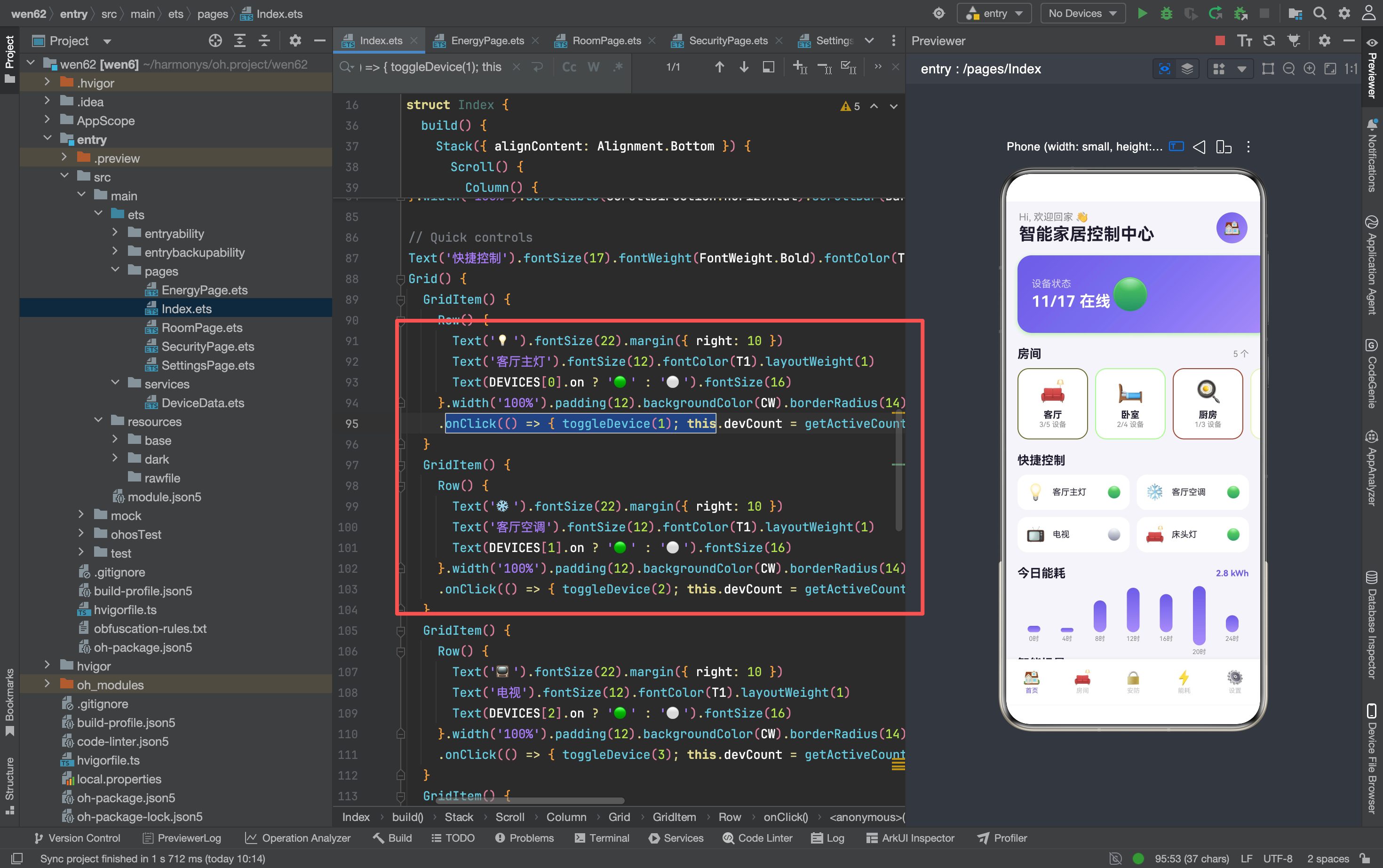1383x868 pixels.
Task: Open the entry run configuration dropdown
Action: pos(994,13)
